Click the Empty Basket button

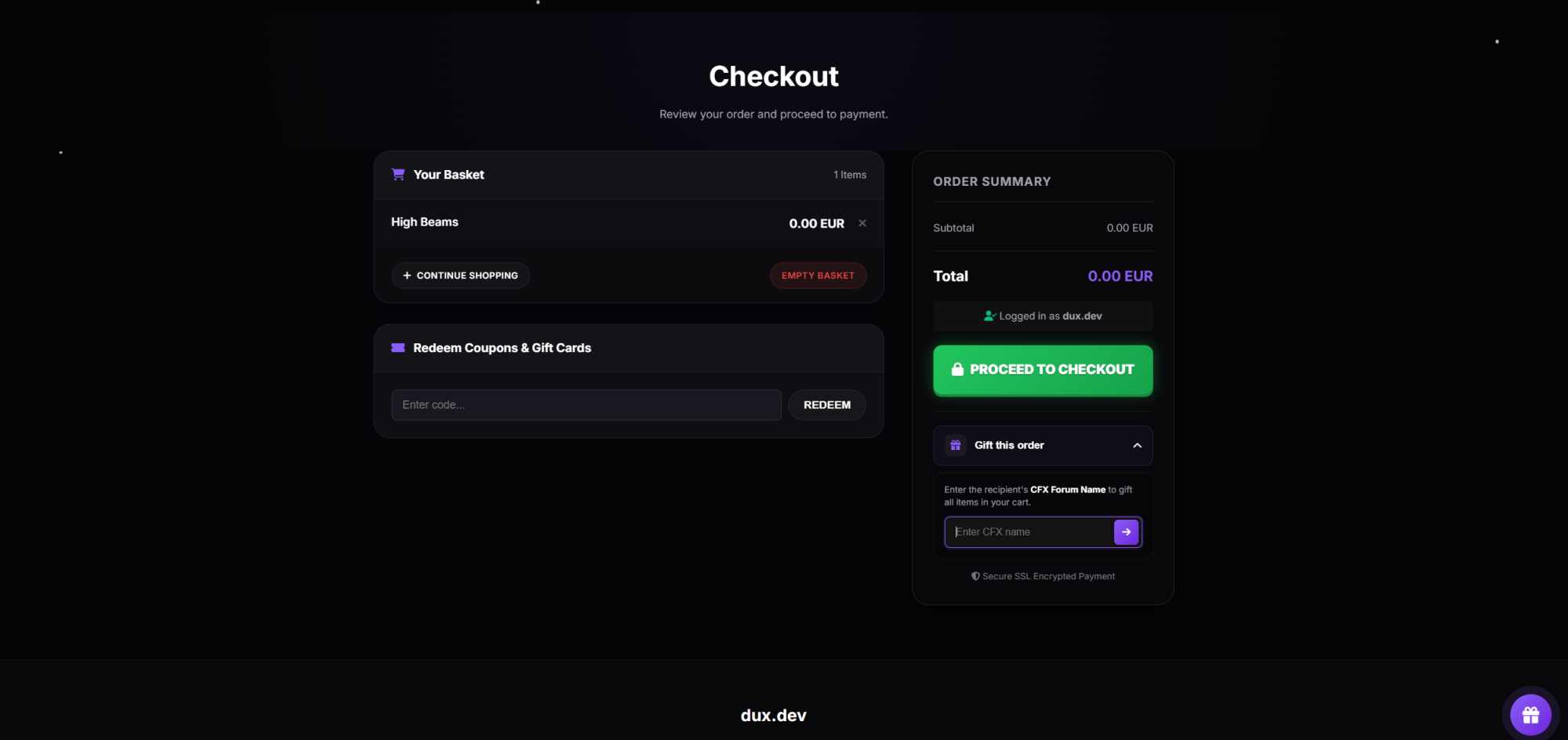pyautogui.click(x=818, y=275)
